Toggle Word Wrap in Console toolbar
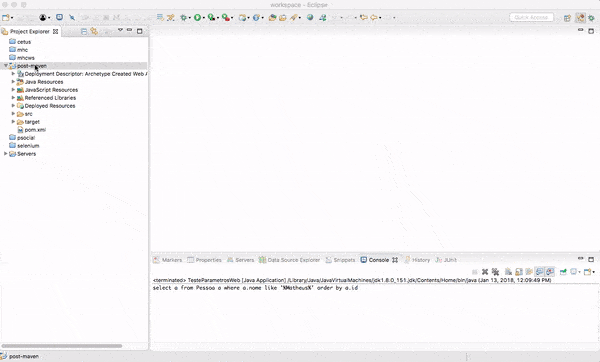 [529, 272]
